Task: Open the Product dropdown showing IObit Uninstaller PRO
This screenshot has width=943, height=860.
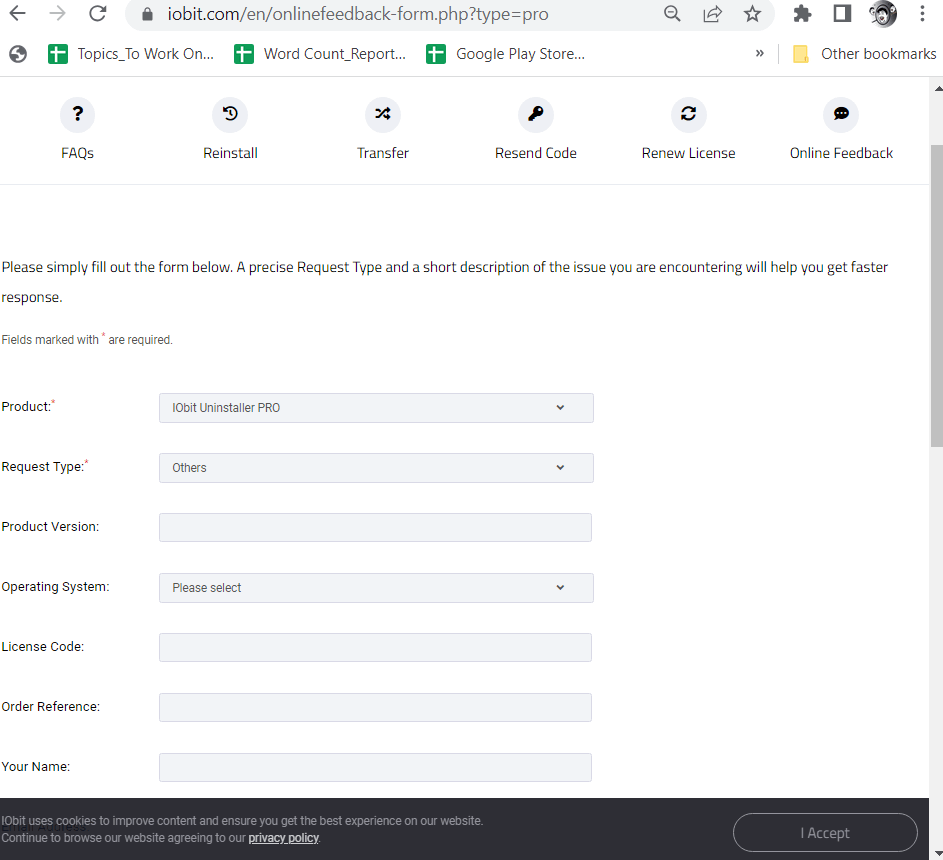Action: (x=376, y=408)
